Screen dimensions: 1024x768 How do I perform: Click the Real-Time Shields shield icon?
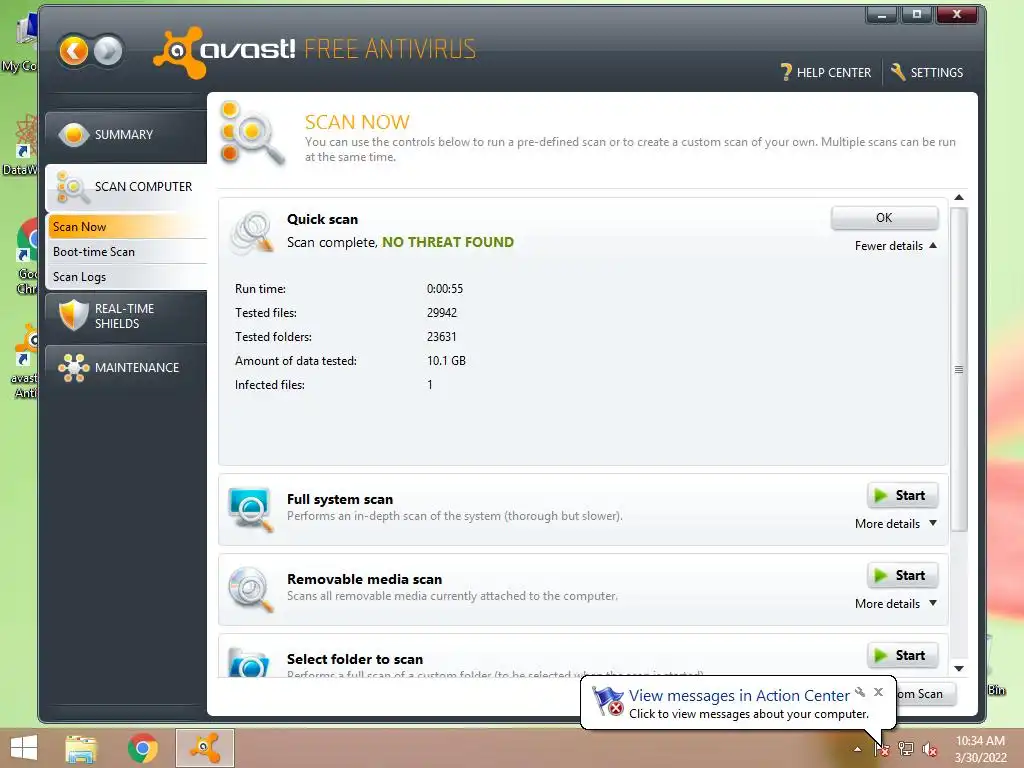[x=73, y=315]
